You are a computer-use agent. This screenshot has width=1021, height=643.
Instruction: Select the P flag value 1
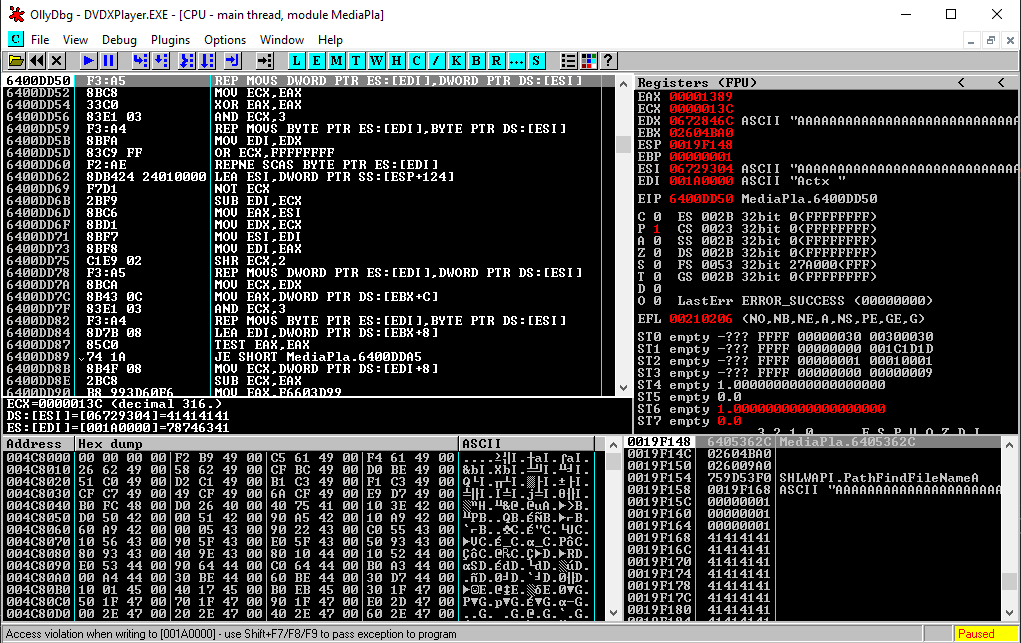tap(656, 229)
